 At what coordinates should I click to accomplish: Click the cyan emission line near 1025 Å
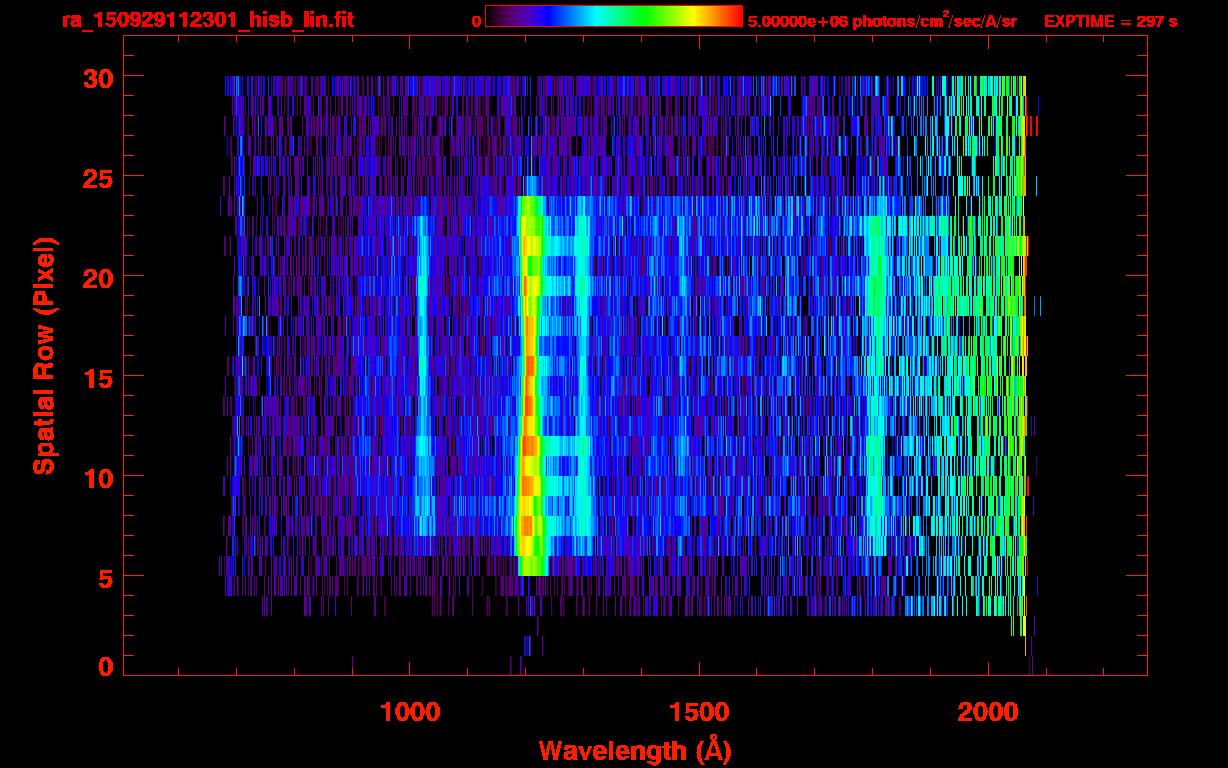(x=423, y=375)
